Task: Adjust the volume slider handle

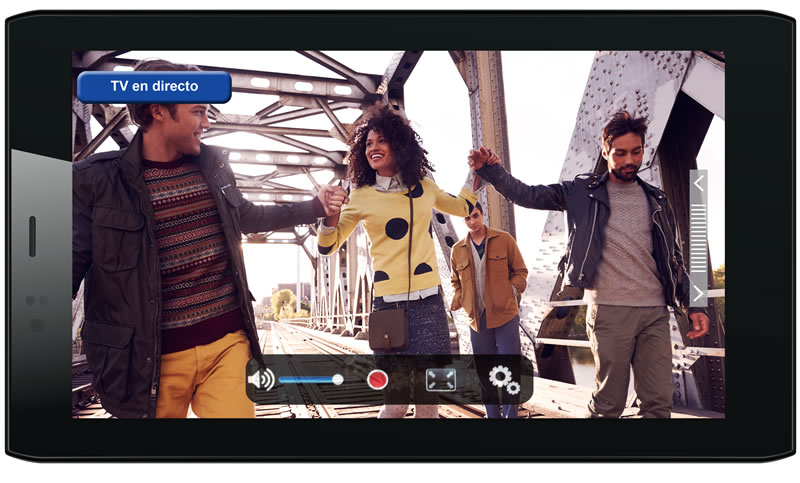Action: [337, 379]
